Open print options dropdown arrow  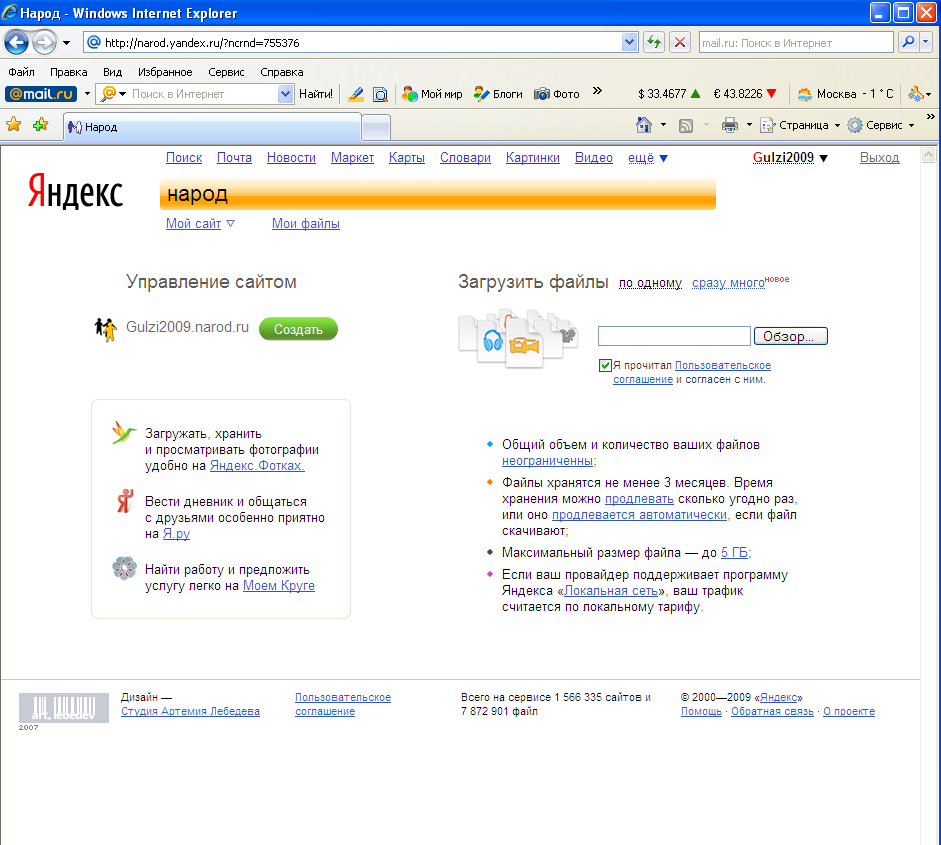point(749,125)
